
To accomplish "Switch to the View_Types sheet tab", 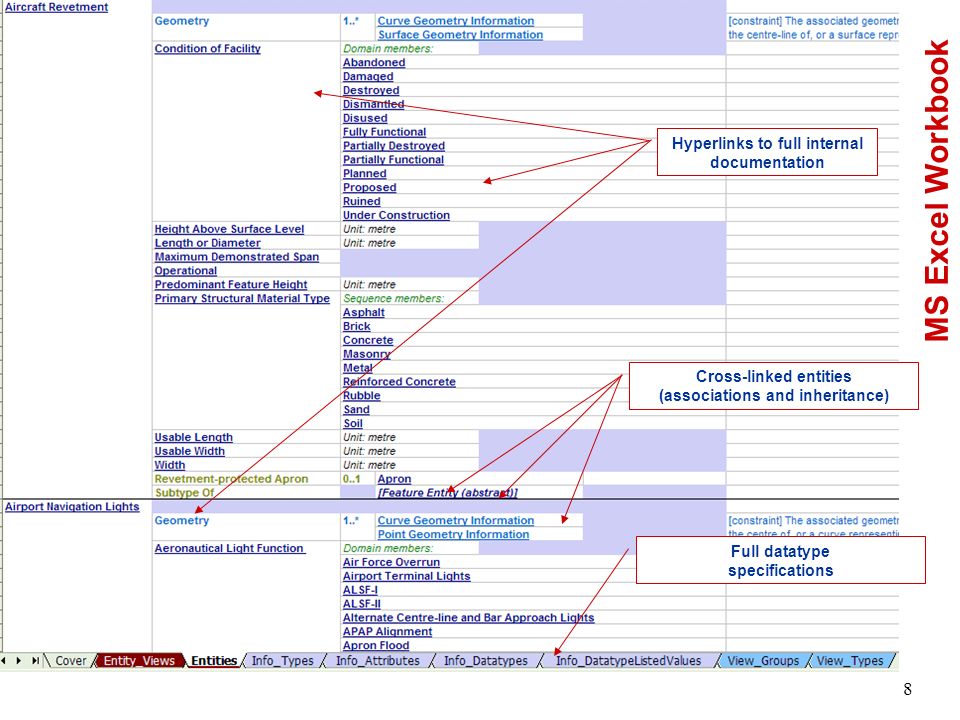I will coord(850,661).
